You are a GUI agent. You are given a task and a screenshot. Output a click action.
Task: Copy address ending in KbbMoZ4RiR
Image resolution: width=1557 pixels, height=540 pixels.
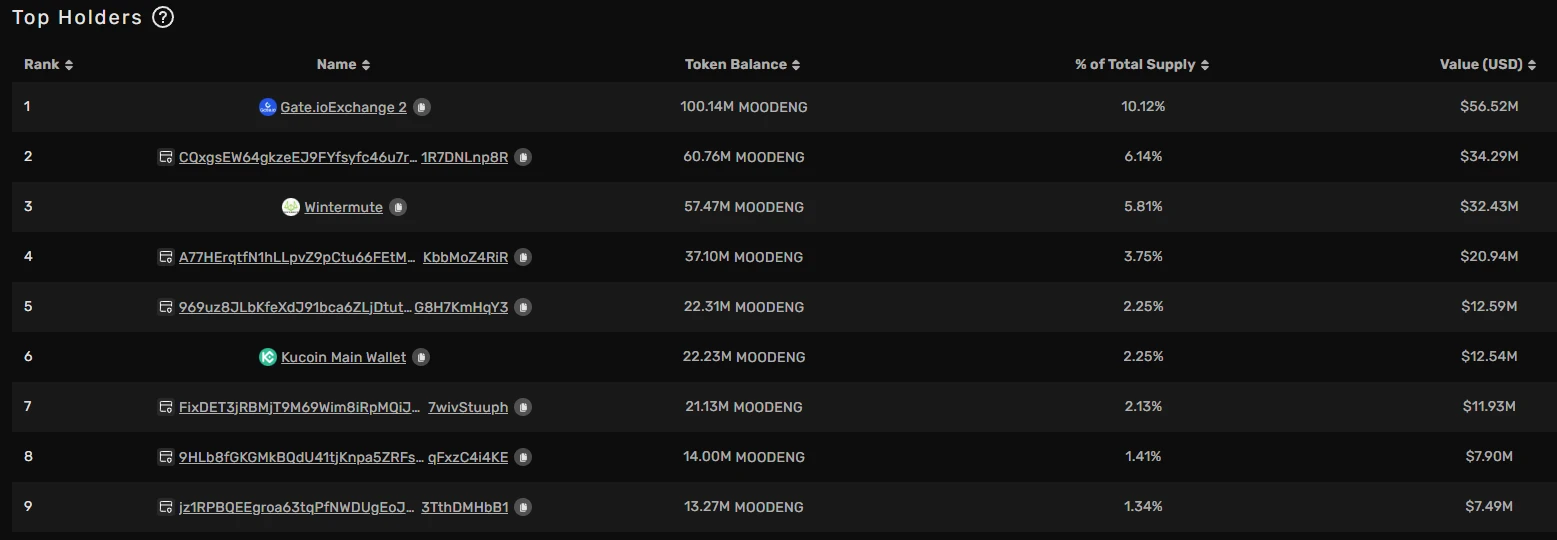pyautogui.click(x=523, y=257)
